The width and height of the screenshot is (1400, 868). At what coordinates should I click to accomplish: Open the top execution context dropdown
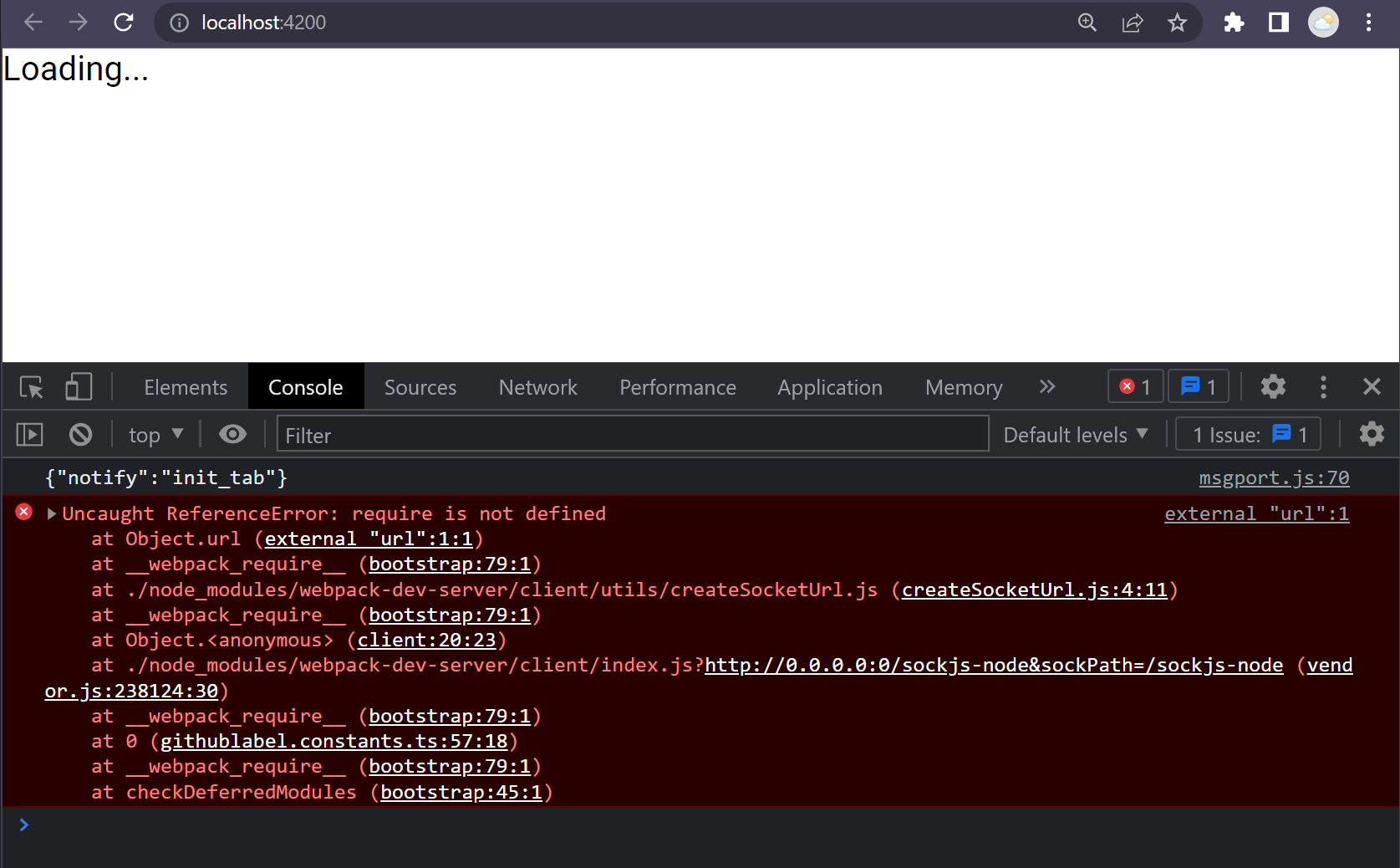click(155, 435)
